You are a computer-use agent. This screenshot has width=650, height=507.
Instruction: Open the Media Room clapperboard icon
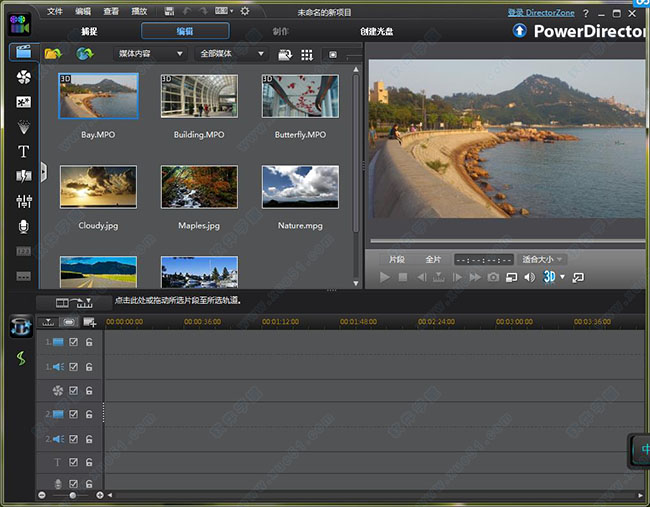coord(24,52)
